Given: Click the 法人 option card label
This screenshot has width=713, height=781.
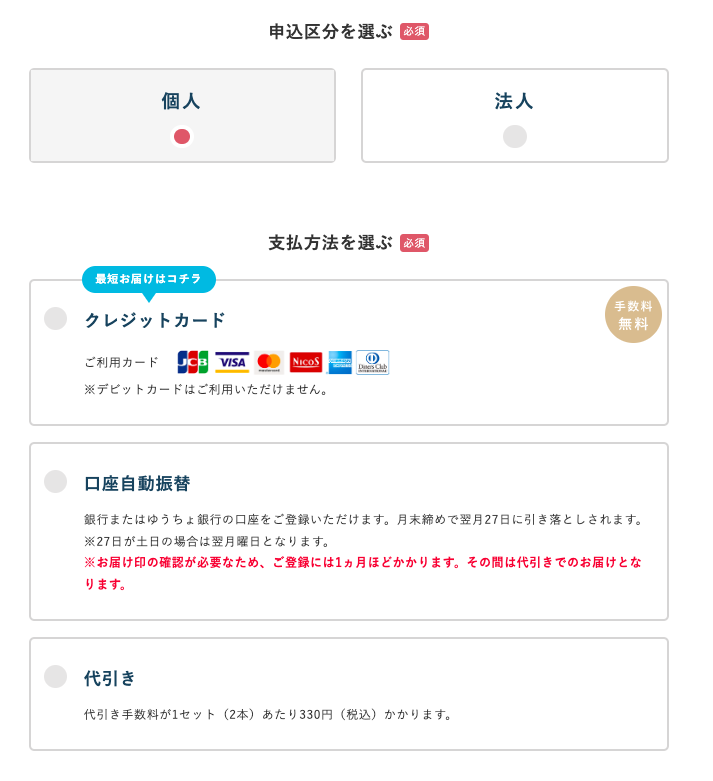Looking at the screenshot, I should pos(514,101).
